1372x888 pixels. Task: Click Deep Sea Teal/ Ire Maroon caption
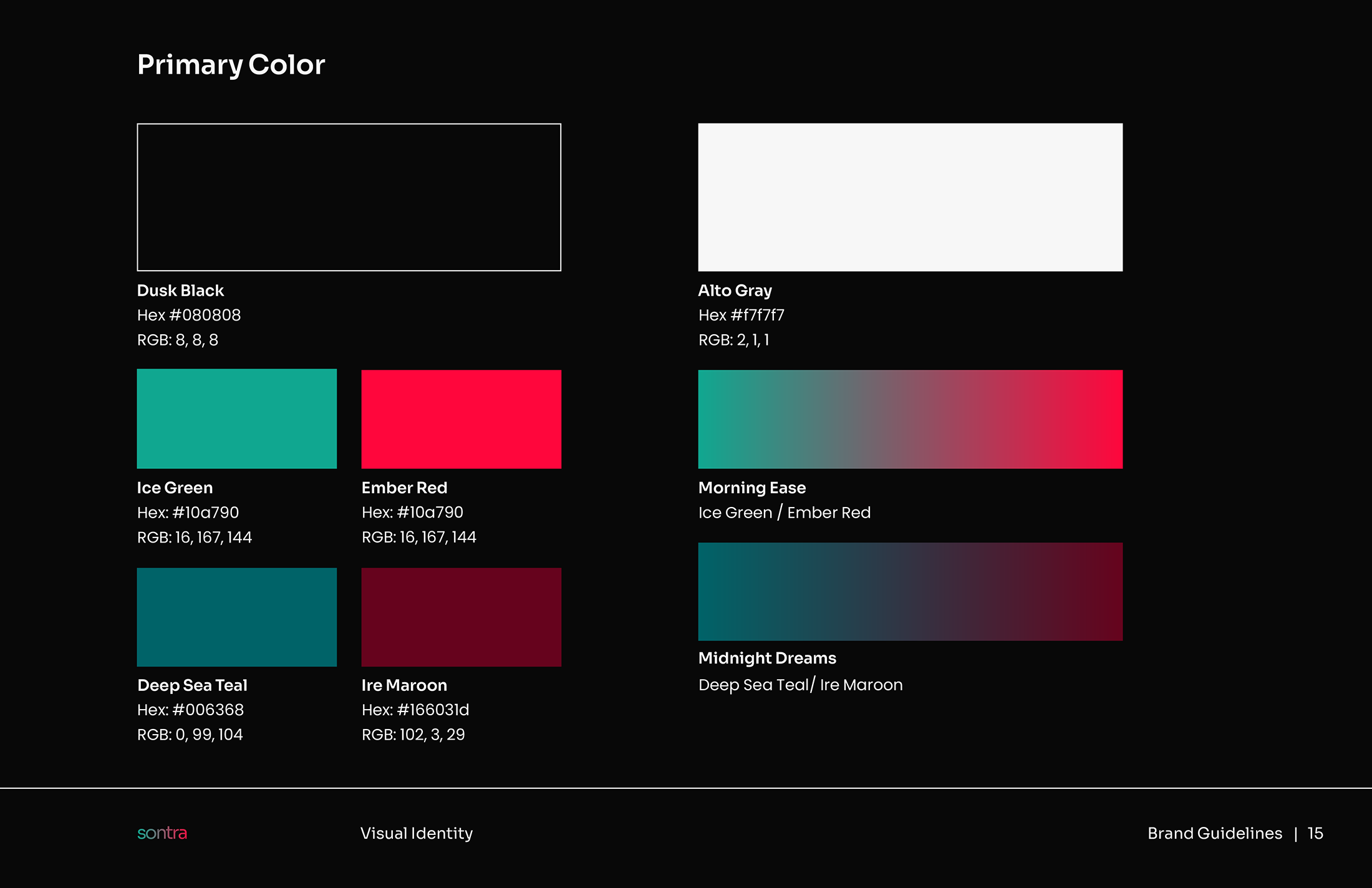tap(801, 685)
